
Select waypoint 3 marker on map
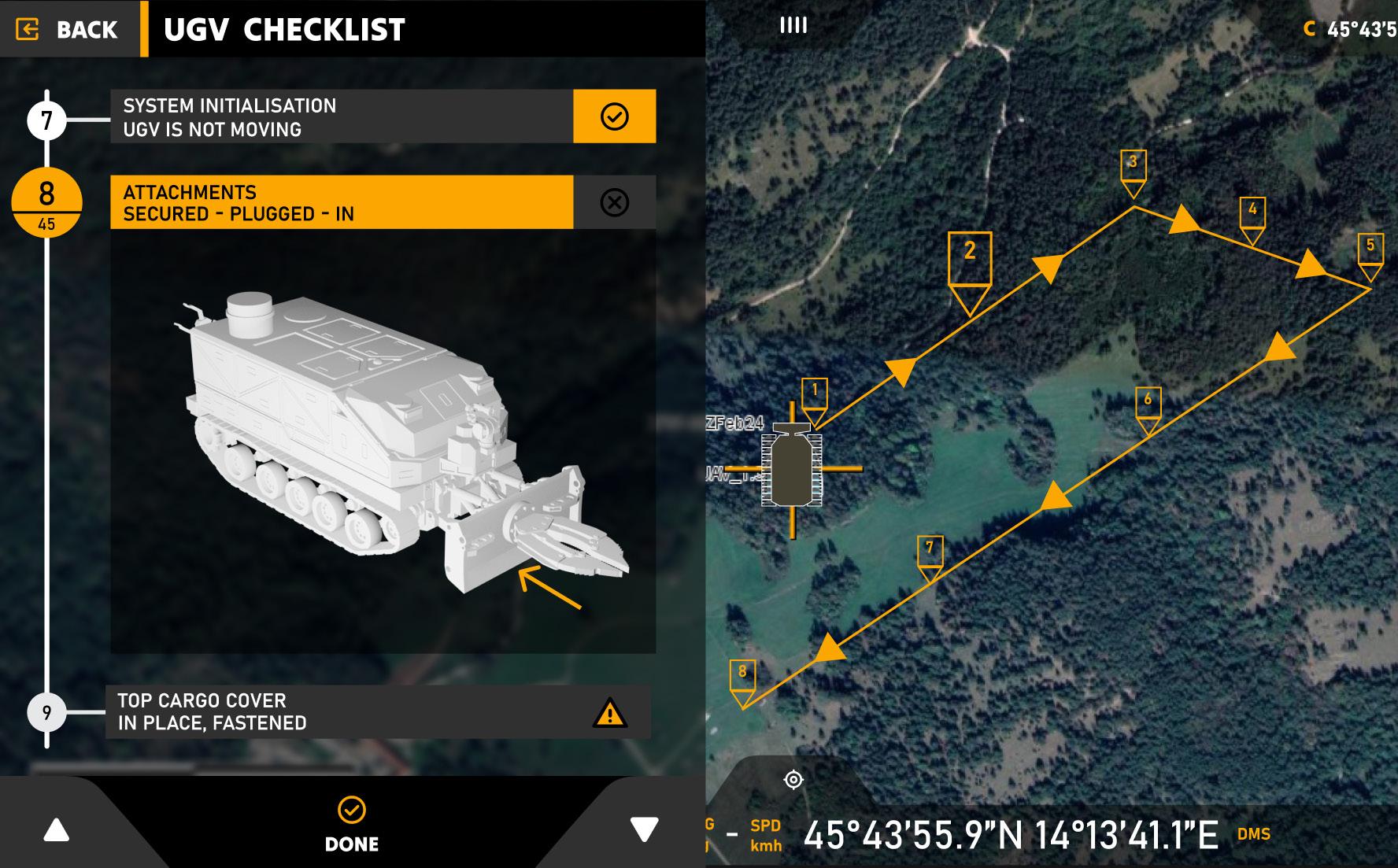point(1133,174)
